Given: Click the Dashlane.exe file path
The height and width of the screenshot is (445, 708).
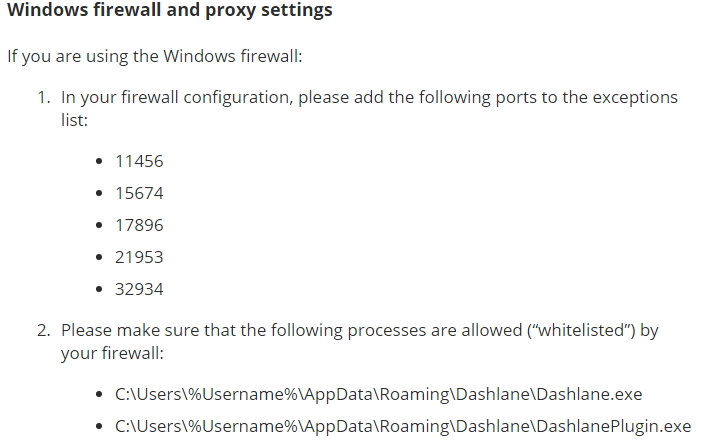Looking at the screenshot, I should coord(378,394).
